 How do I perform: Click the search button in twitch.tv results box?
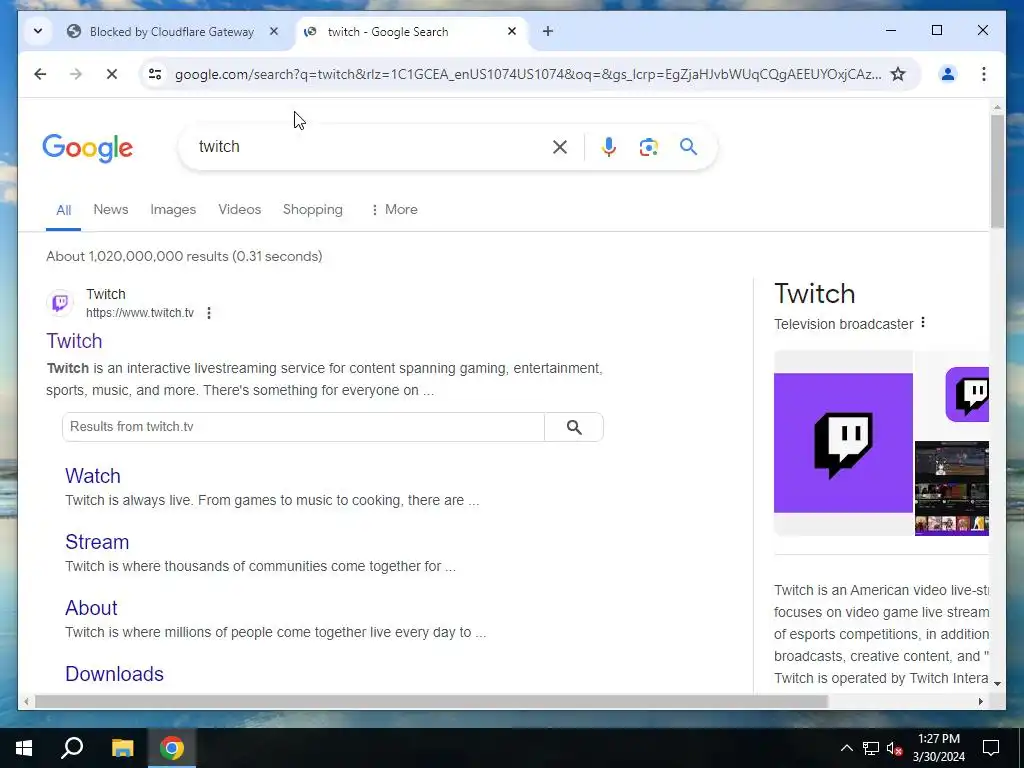[x=574, y=427]
